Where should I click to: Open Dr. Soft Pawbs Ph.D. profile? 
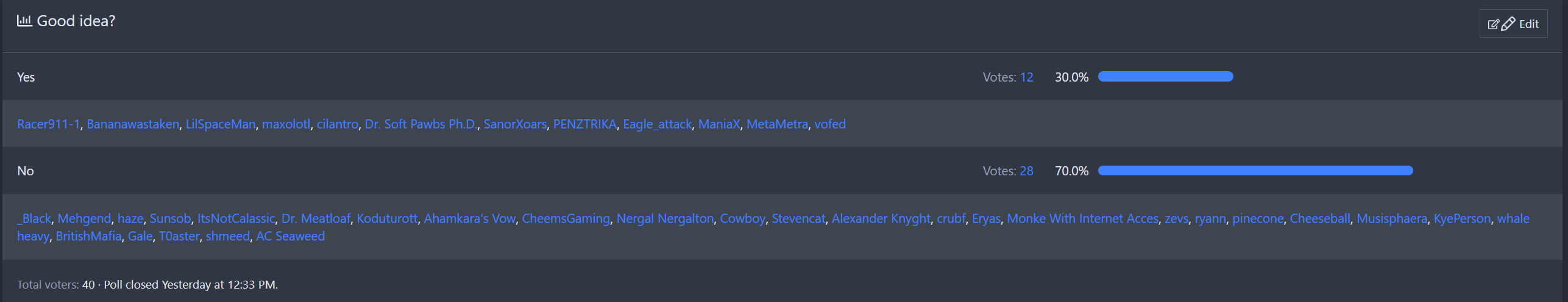click(420, 124)
